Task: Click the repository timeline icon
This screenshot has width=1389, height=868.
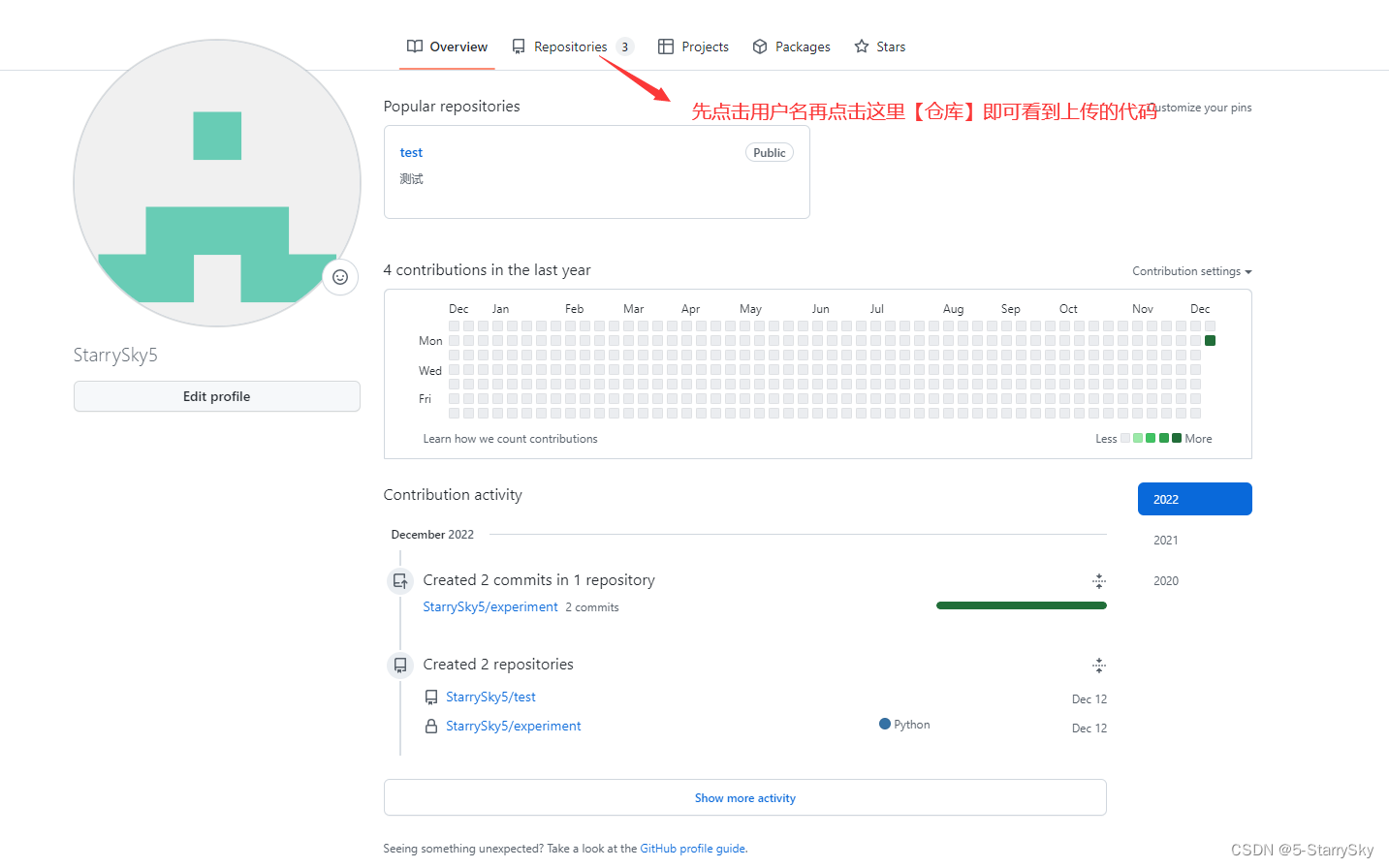Action: (x=400, y=666)
